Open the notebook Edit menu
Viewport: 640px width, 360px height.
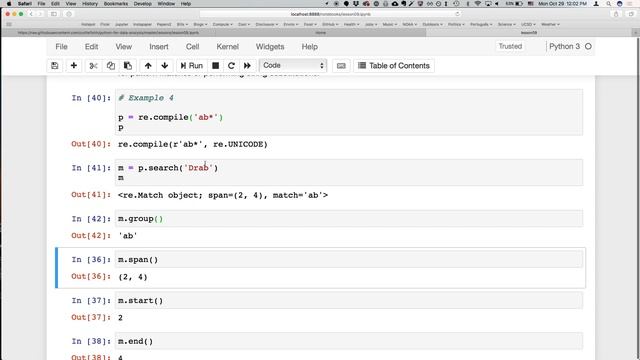click(x=91, y=47)
